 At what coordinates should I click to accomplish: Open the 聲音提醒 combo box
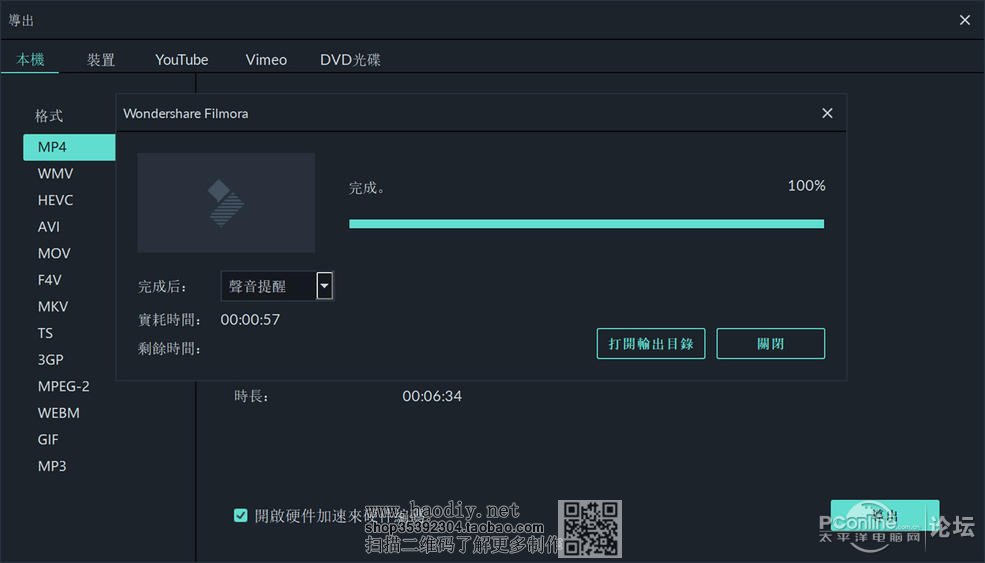coord(267,286)
